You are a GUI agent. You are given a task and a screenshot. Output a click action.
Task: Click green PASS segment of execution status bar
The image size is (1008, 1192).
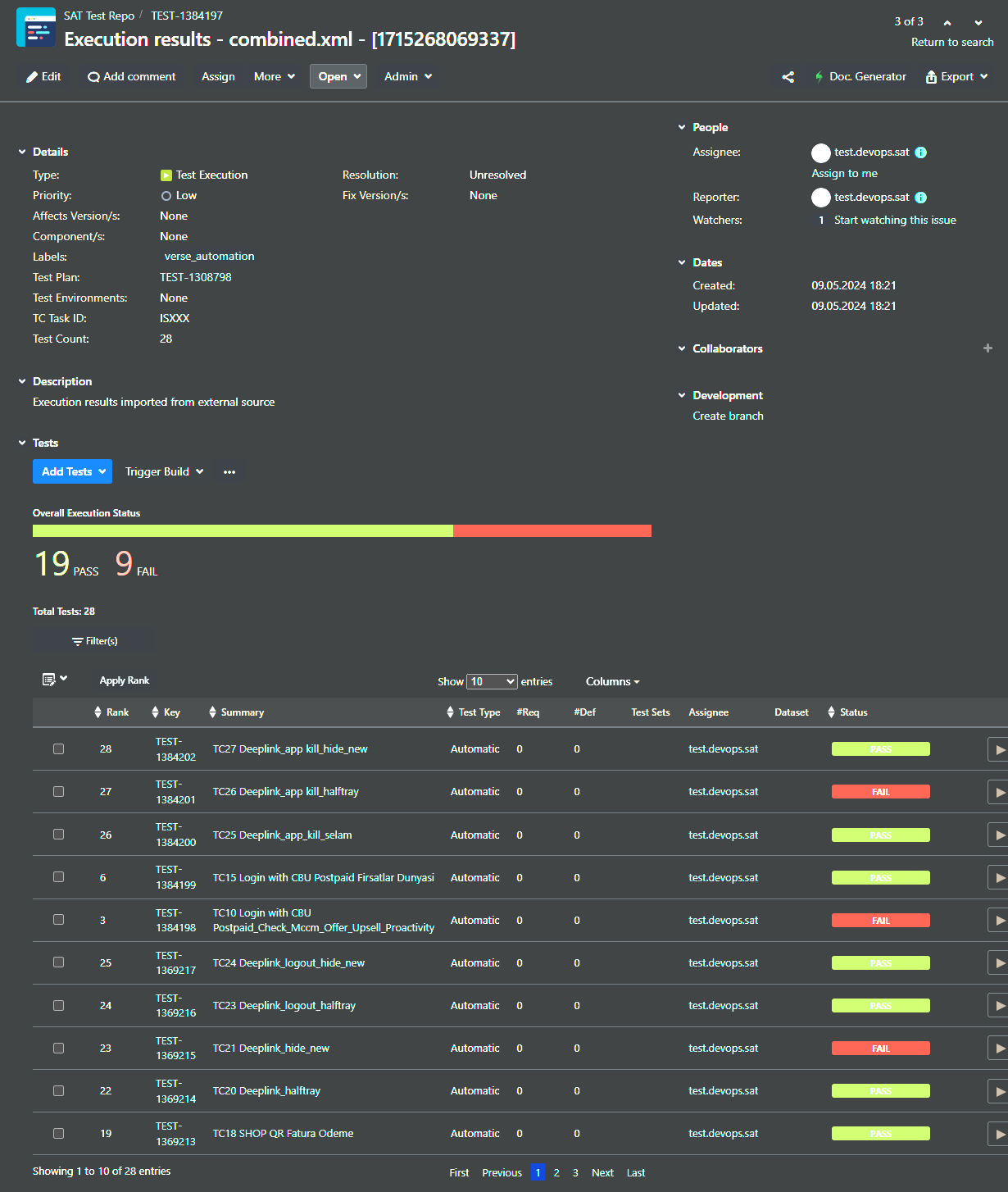(x=243, y=531)
